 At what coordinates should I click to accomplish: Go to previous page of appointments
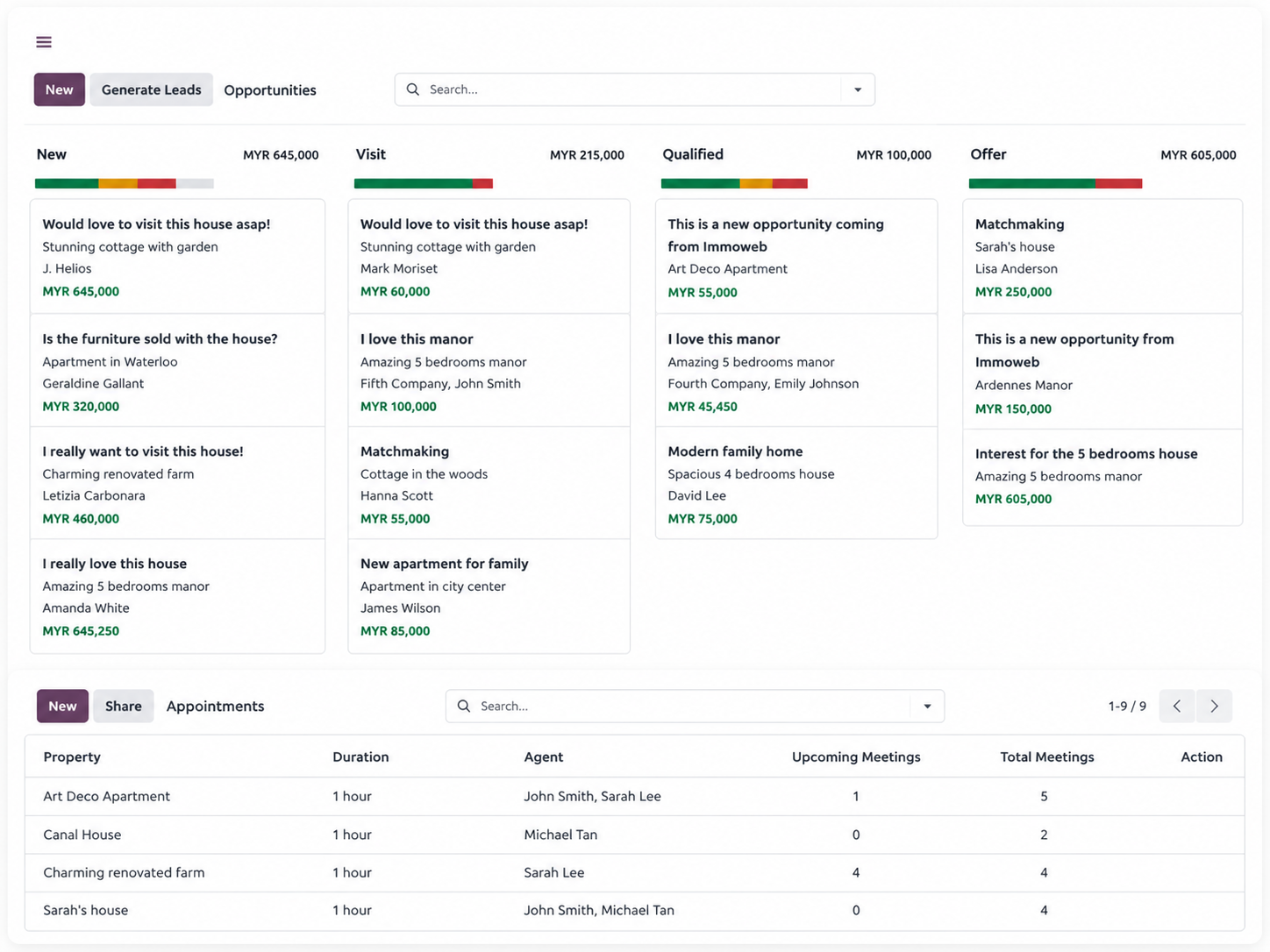point(1177,706)
